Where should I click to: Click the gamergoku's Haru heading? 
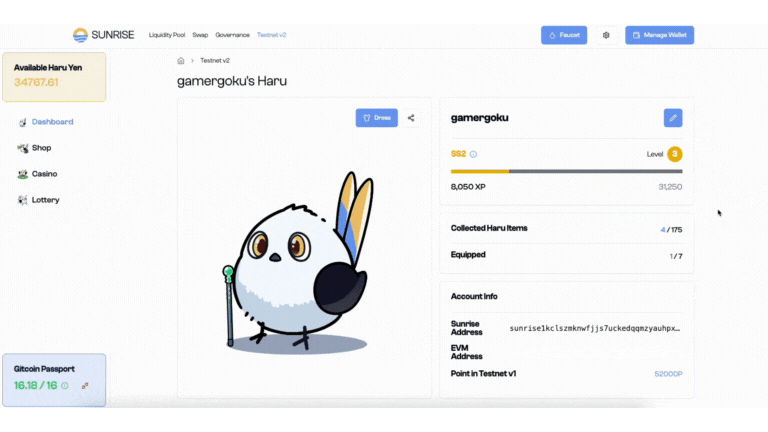point(232,81)
